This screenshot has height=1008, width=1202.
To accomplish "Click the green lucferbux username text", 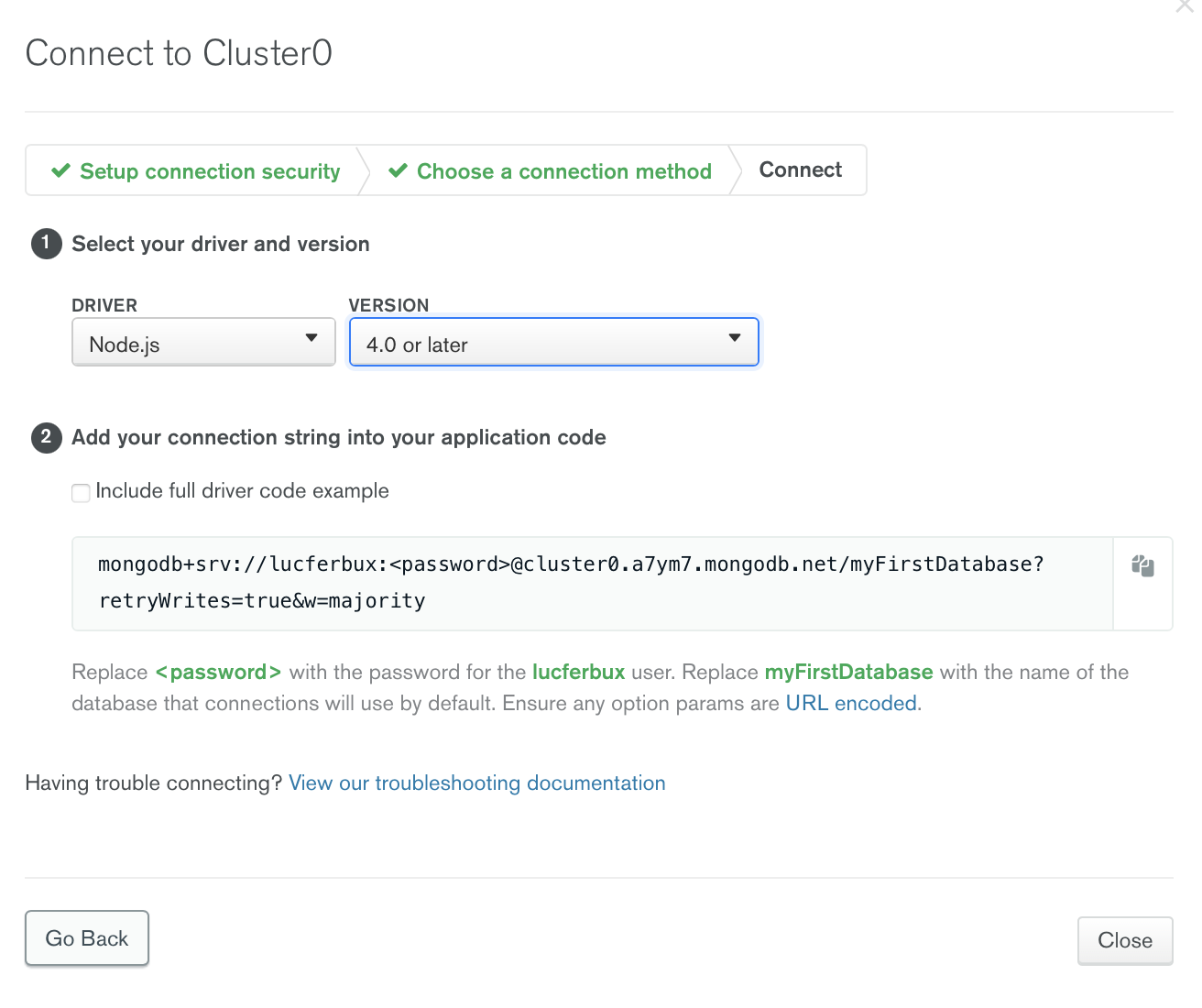I will click(578, 672).
